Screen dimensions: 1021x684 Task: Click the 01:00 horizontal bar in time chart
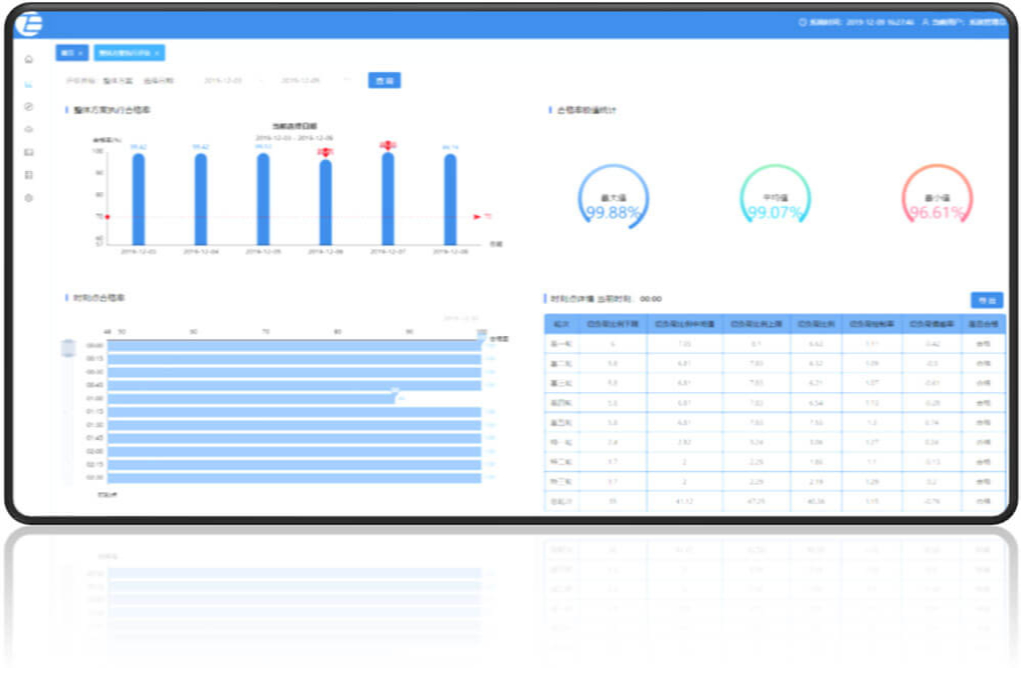(250, 398)
